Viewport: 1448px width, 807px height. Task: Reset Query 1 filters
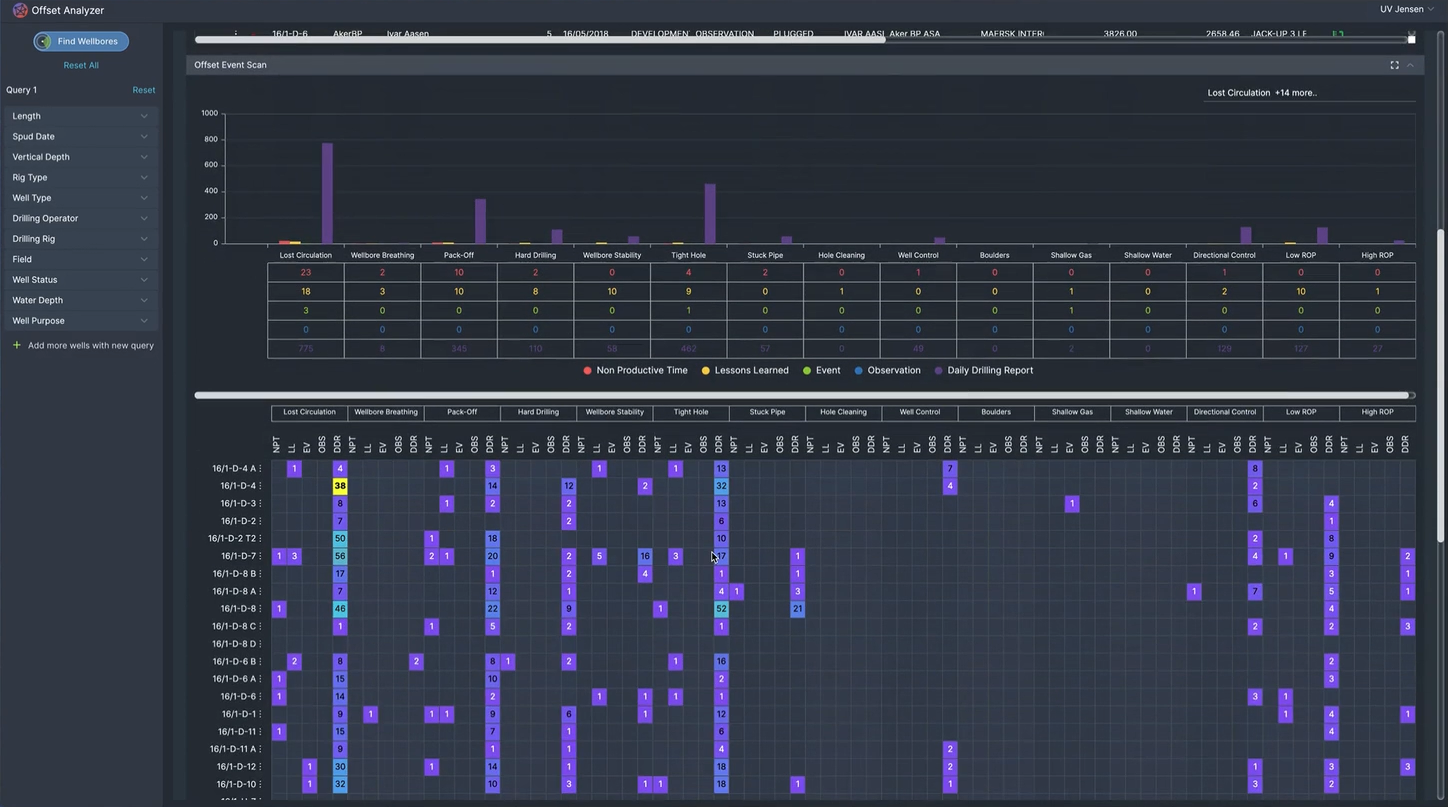(x=144, y=90)
